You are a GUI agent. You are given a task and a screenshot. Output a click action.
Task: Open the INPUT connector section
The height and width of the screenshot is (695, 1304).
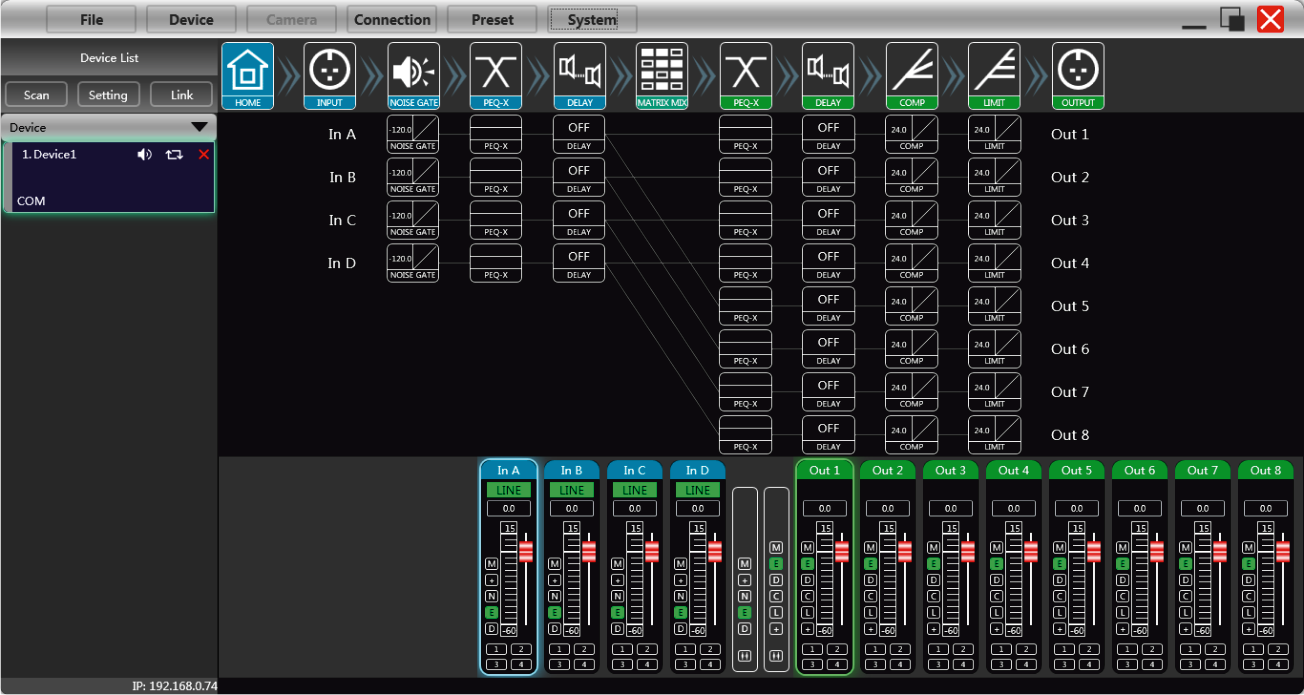(330, 75)
